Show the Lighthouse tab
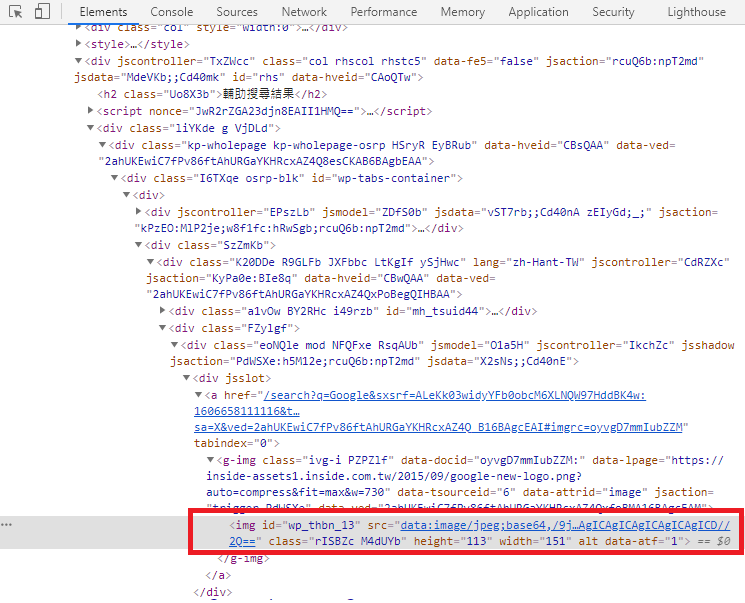 [696, 12]
